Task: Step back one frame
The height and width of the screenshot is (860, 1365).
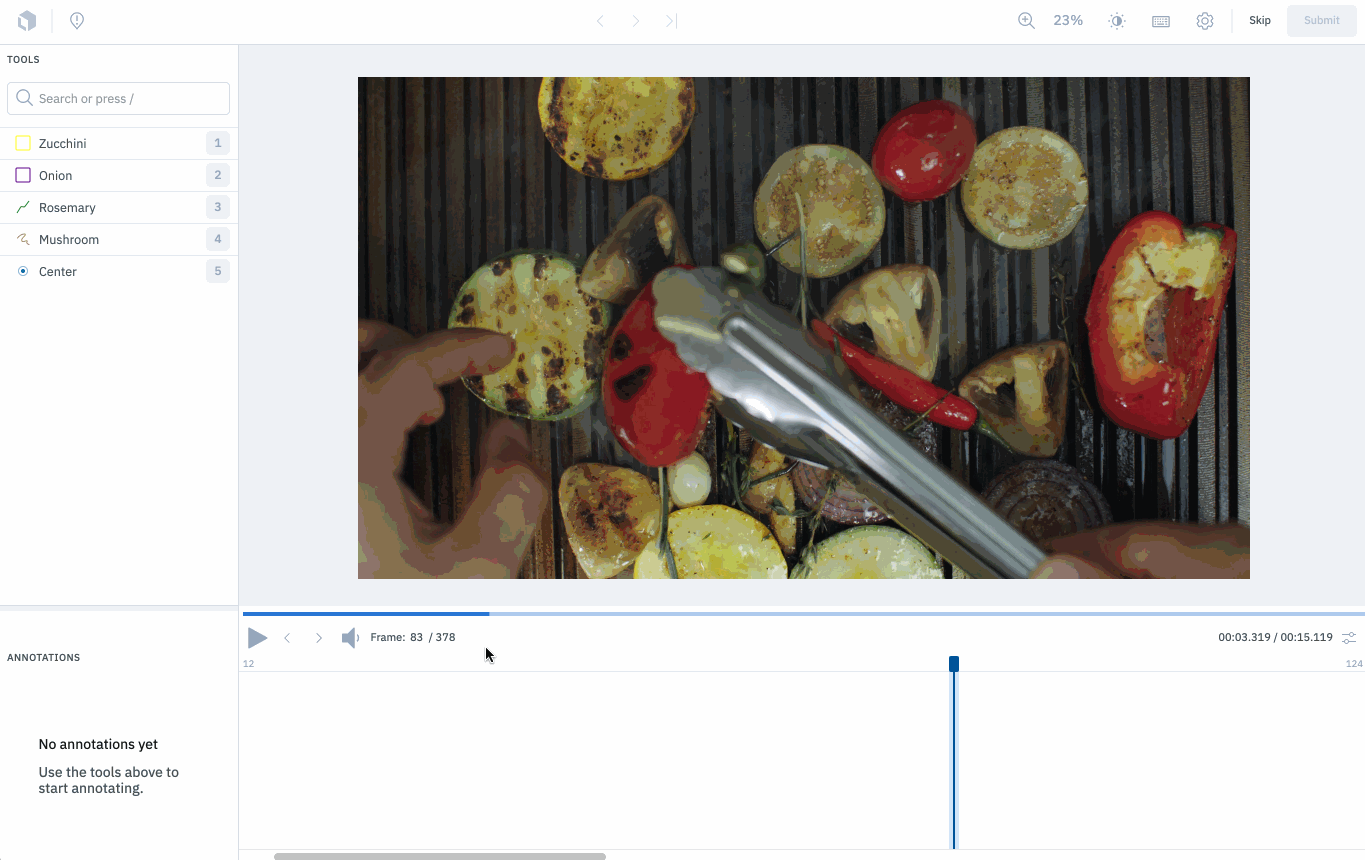Action: point(287,637)
